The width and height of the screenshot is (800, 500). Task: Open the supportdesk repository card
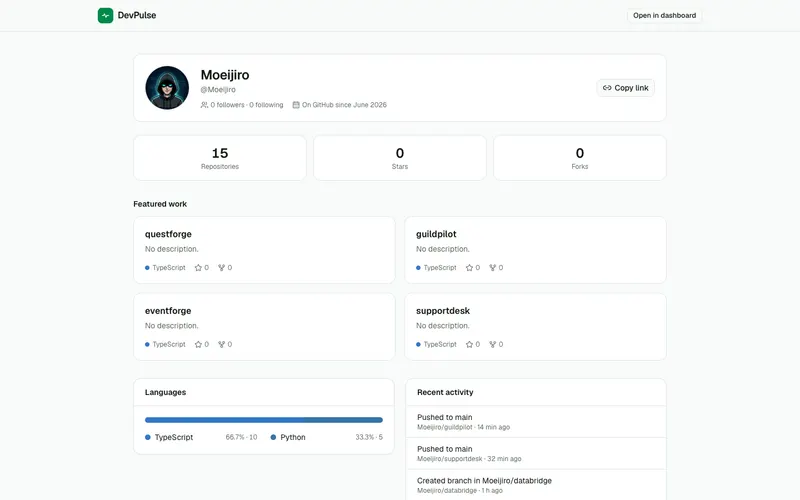[x=535, y=327]
